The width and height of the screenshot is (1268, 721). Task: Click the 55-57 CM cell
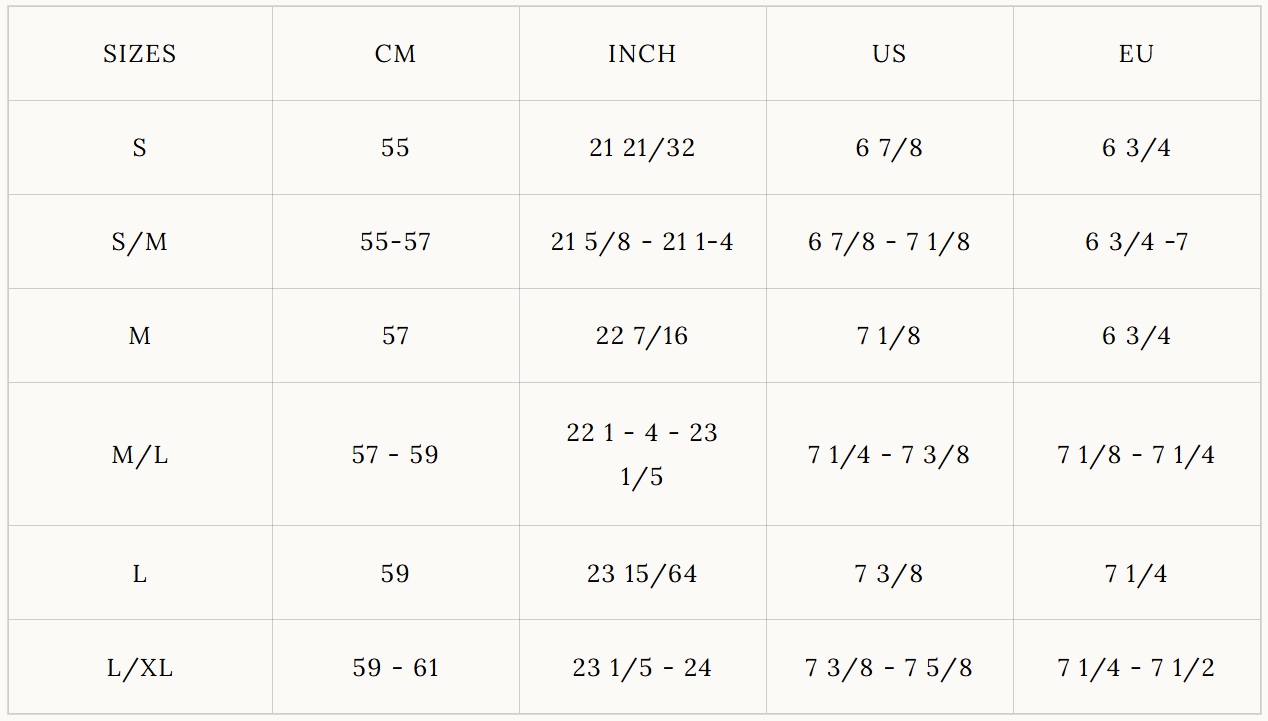point(395,242)
